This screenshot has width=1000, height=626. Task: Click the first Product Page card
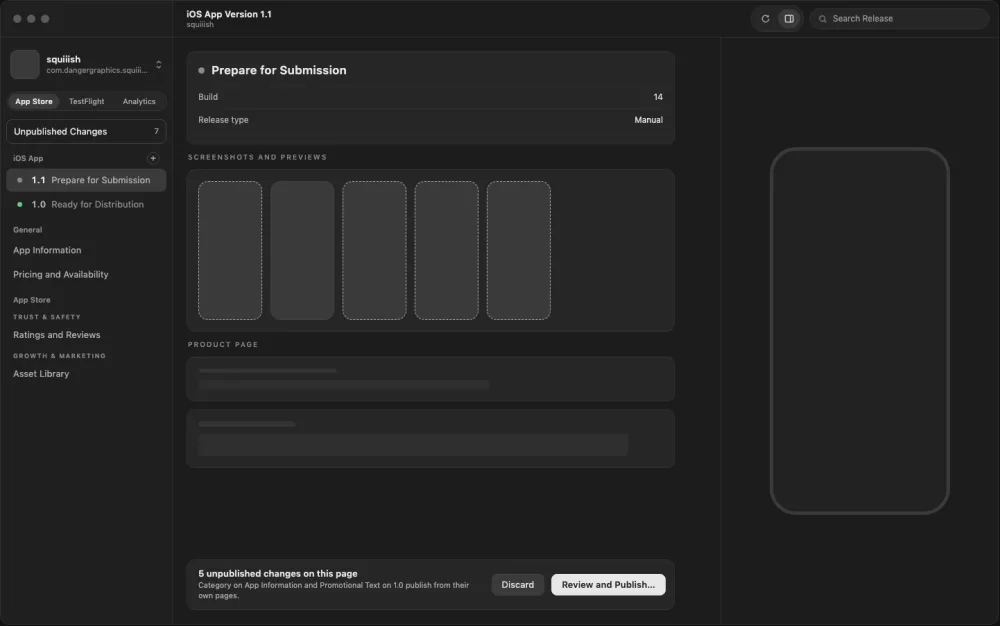coord(430,379)
